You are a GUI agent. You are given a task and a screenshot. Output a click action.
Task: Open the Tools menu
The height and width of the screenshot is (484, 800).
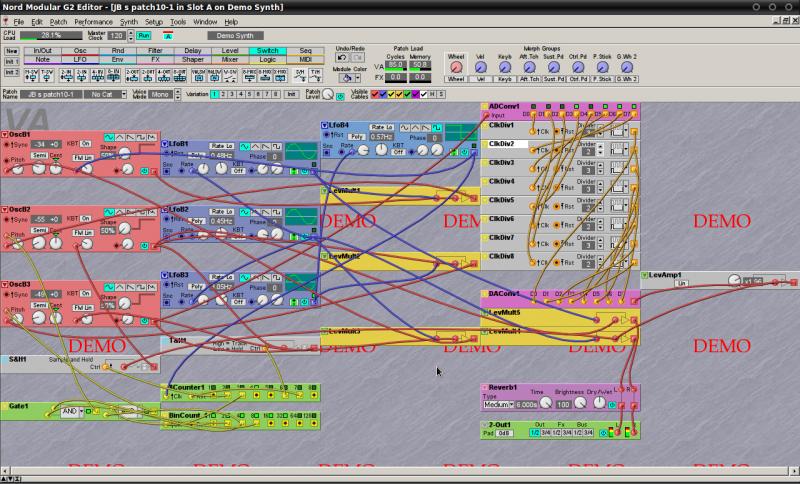tap(178, 22)
